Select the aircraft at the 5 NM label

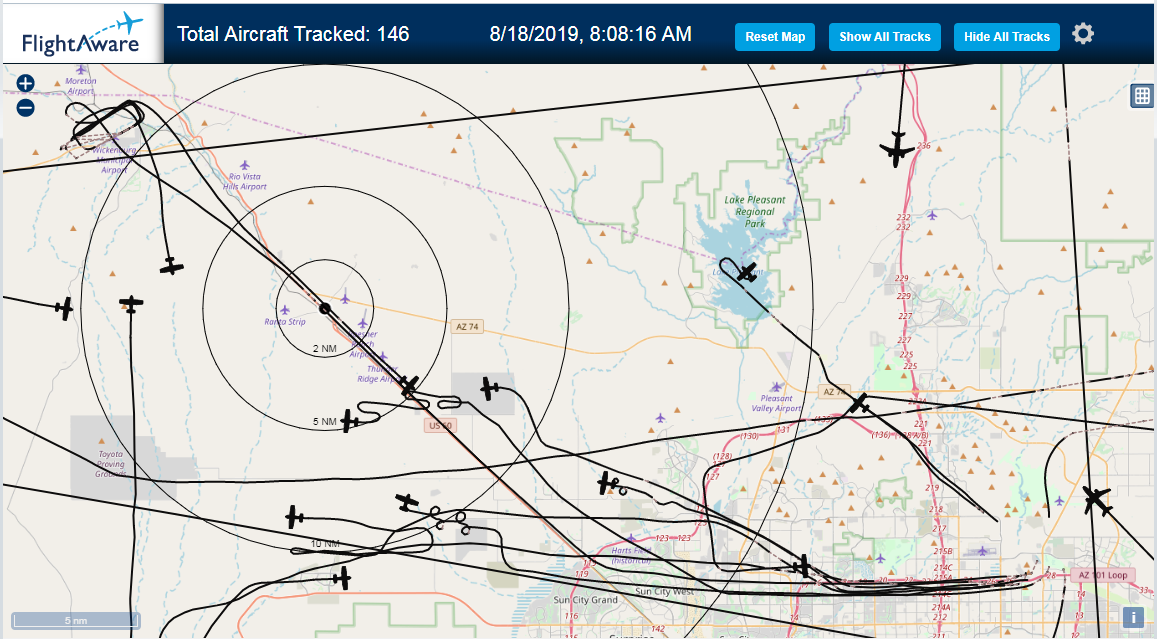[x=350, y=422]
